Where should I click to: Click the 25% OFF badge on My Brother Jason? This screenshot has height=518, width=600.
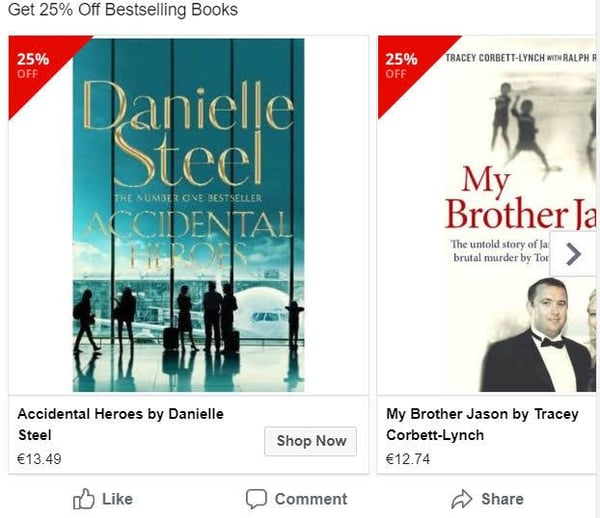[x=404, y=65]
